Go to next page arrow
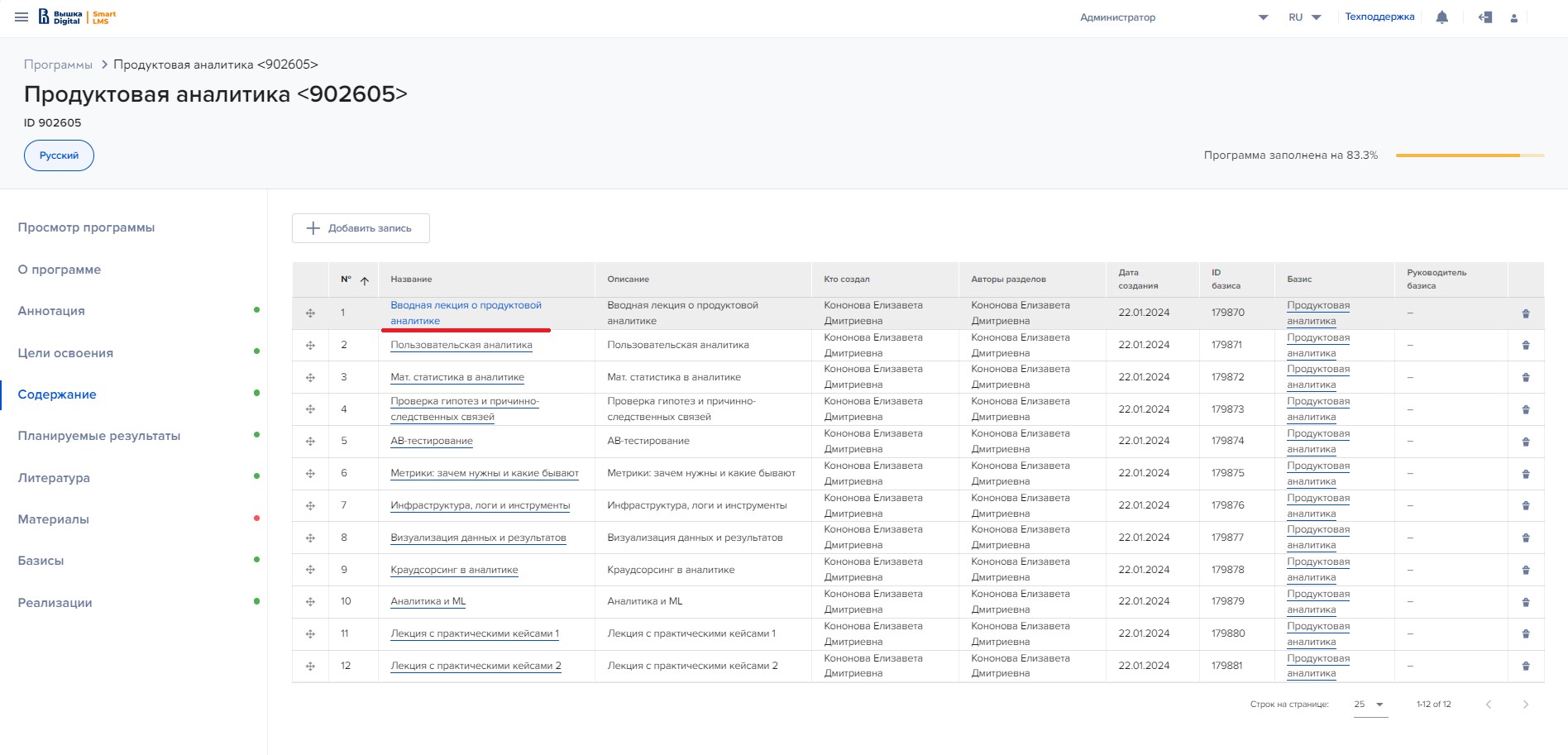The width and height of the screenshot is (1568, 755). click(1525, 705)
